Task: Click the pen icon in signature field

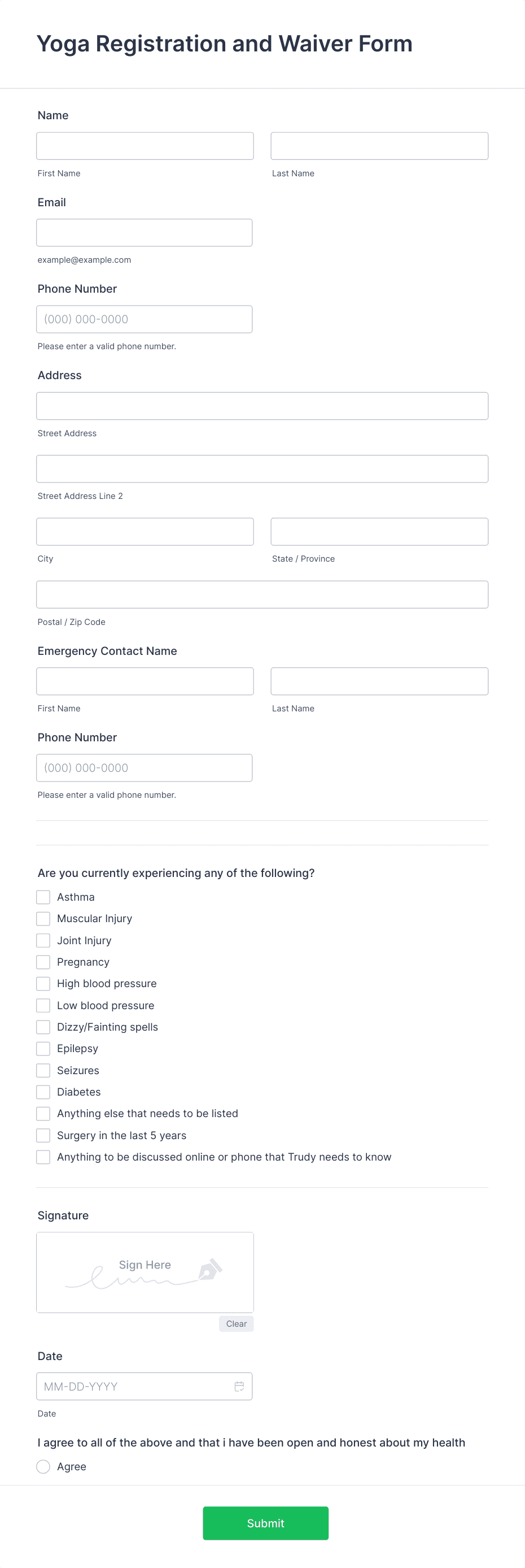Action: (x=210, y=1271)
